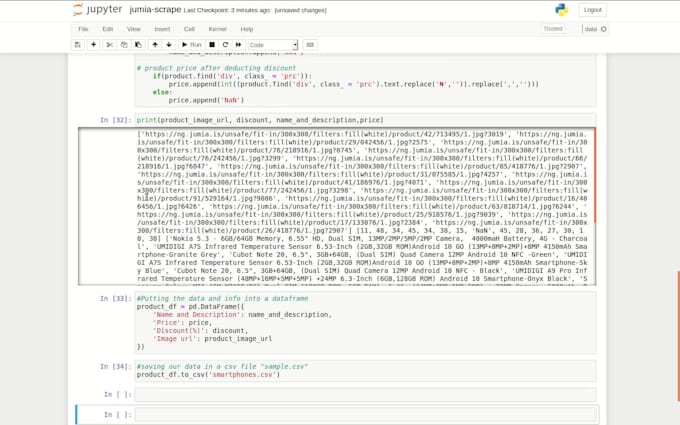This screenshot has height=425, width=680.
Task: Move selected cell up
Action: (155, 45)
